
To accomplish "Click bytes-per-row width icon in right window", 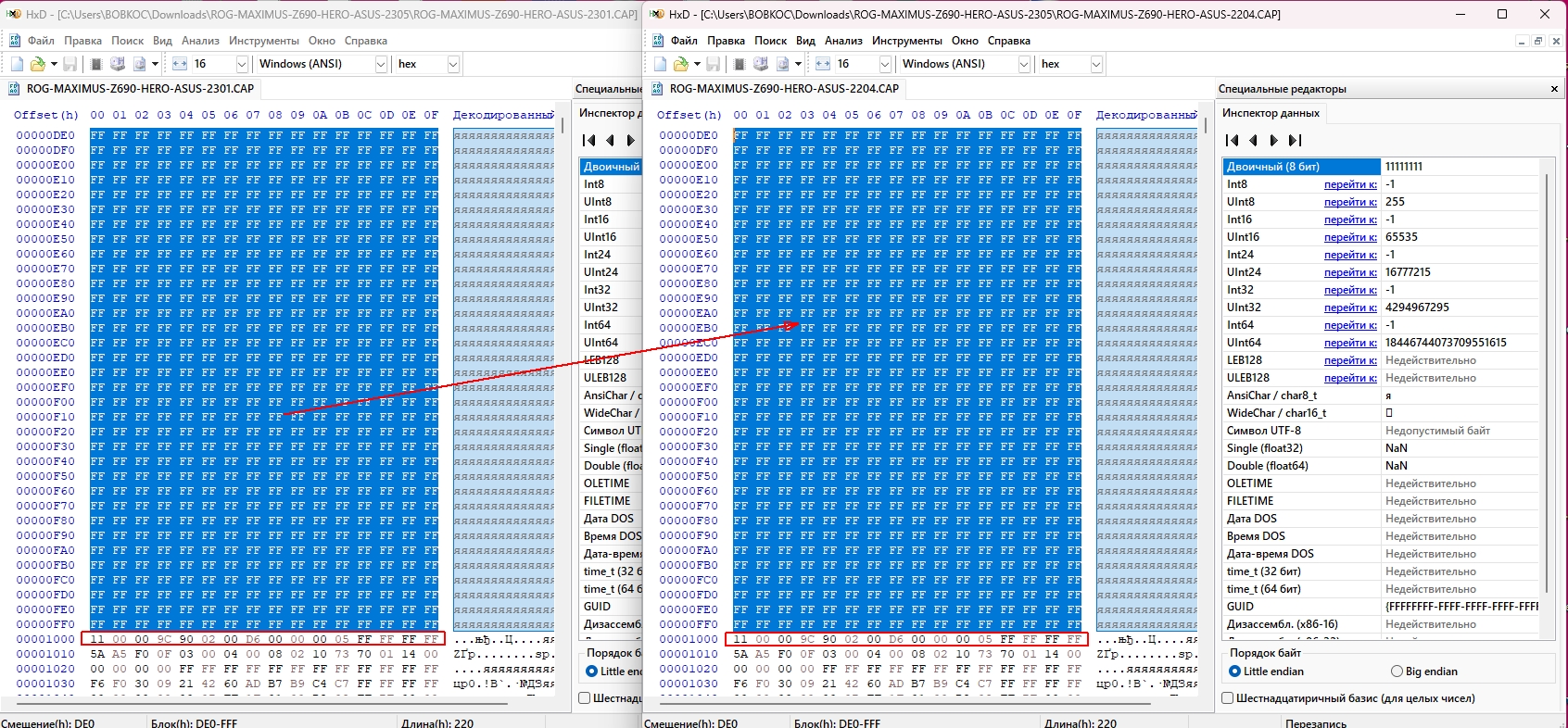I will [x=822, y=64].
